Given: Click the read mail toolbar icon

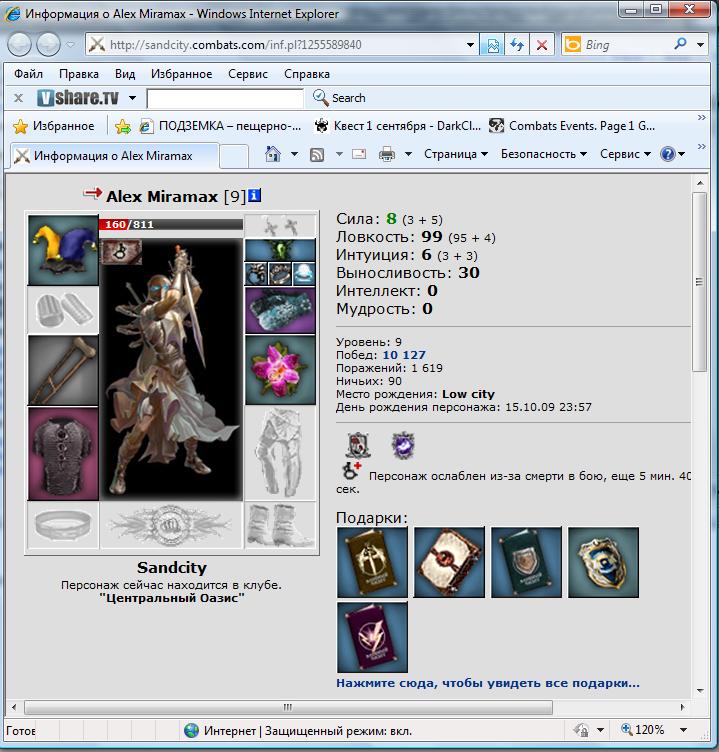Looking at the screenshot, I should point(359,154).
